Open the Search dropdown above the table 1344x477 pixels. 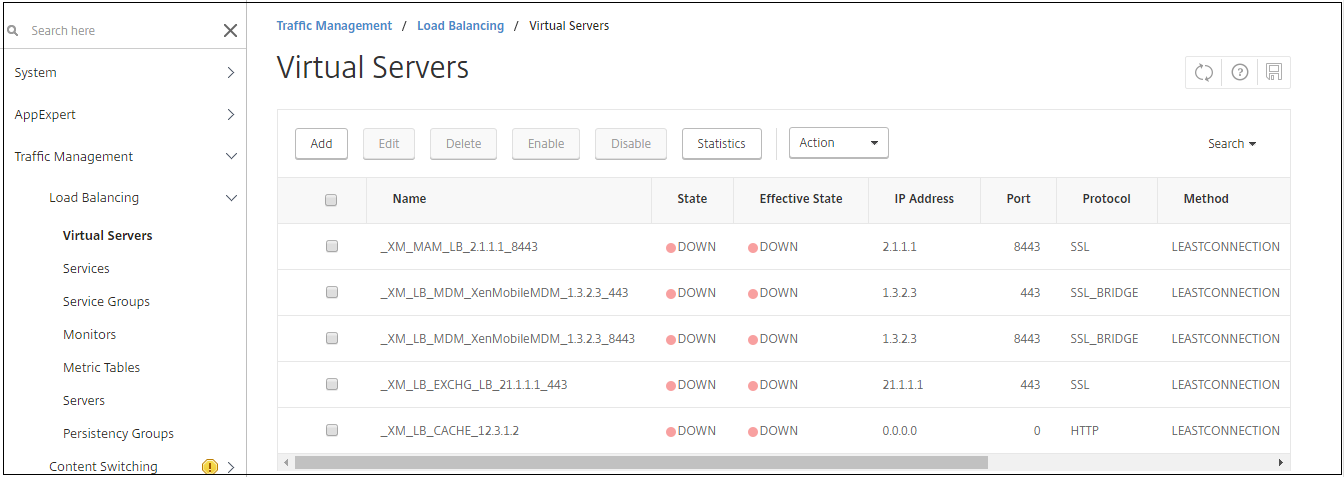pos(1232,144)
